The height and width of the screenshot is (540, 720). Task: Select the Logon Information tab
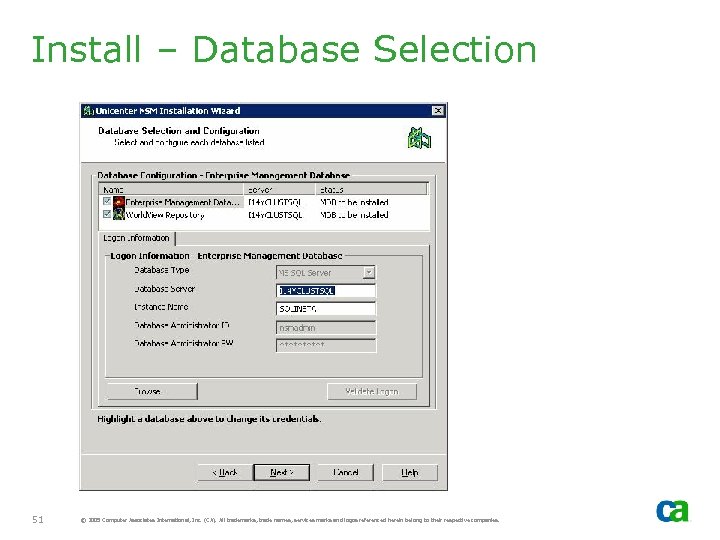136,238
